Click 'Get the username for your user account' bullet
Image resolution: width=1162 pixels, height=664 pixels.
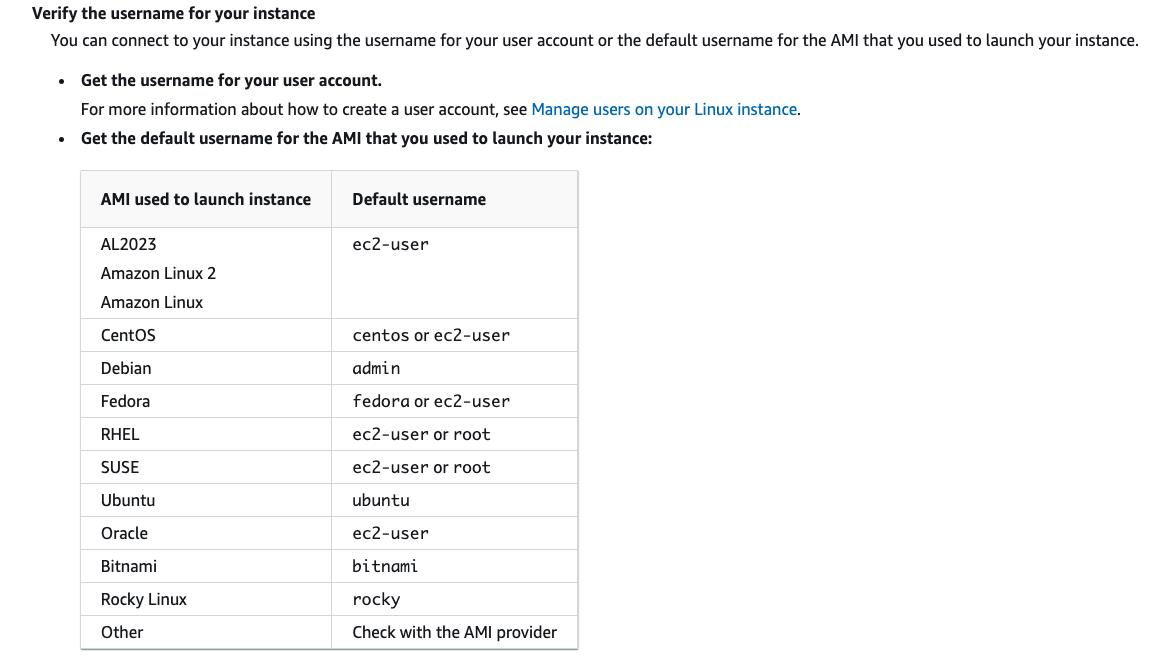coord(231,80)
